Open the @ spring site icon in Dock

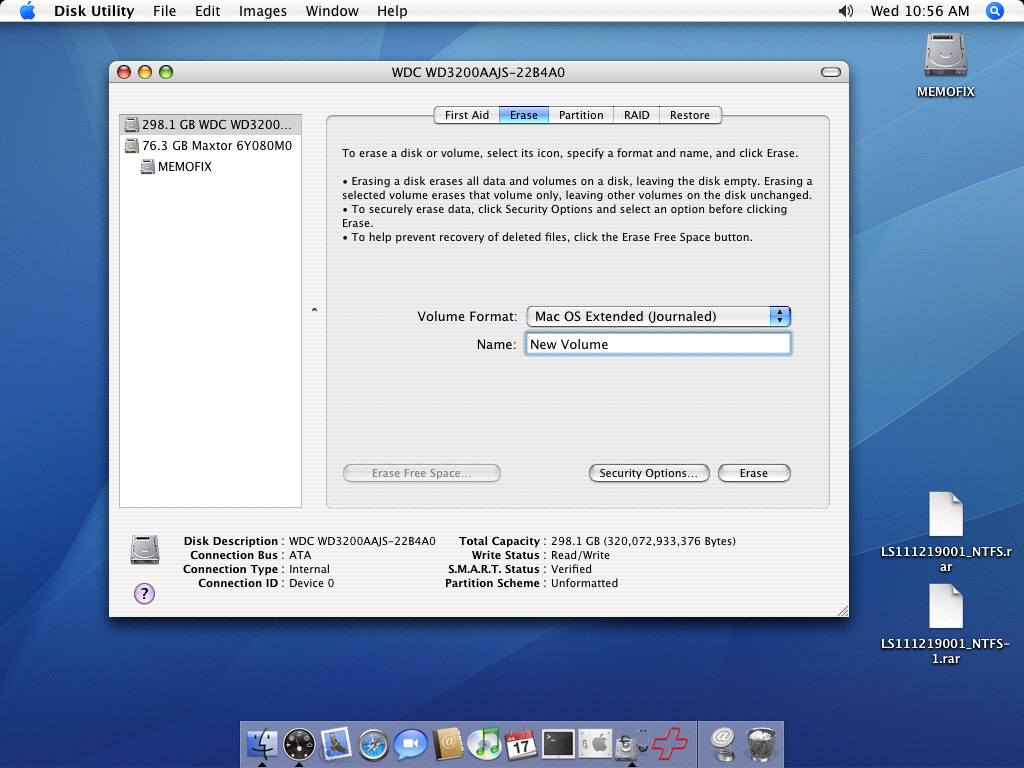723,744
